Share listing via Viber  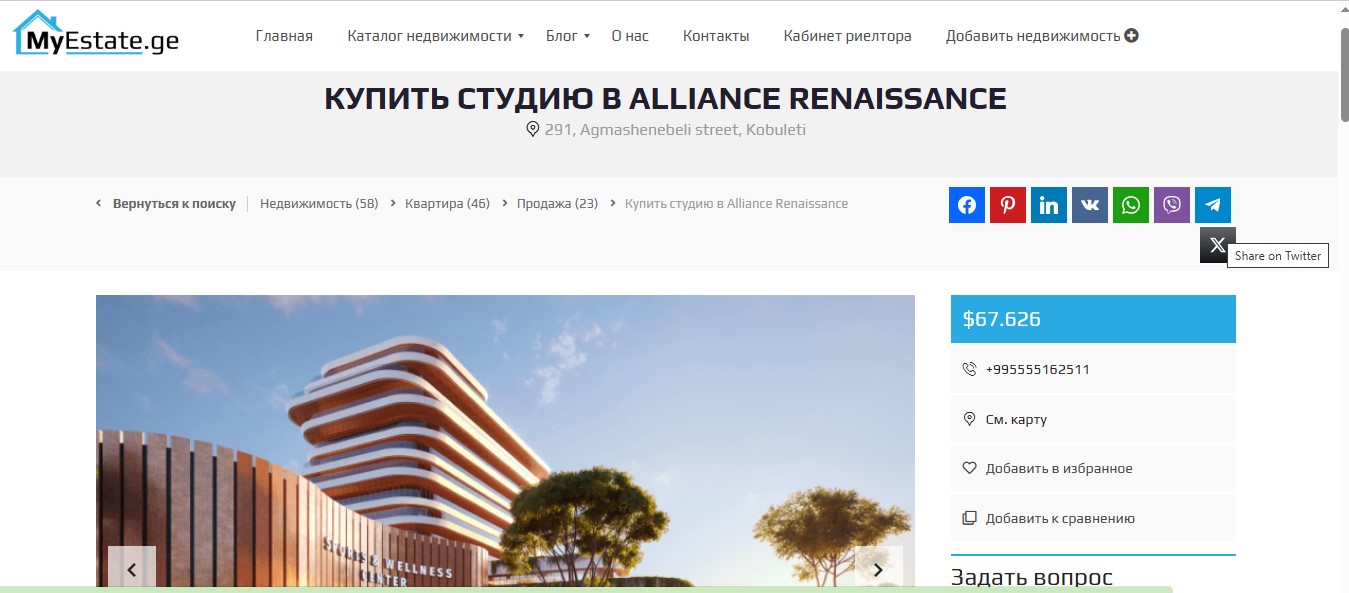1172,205
